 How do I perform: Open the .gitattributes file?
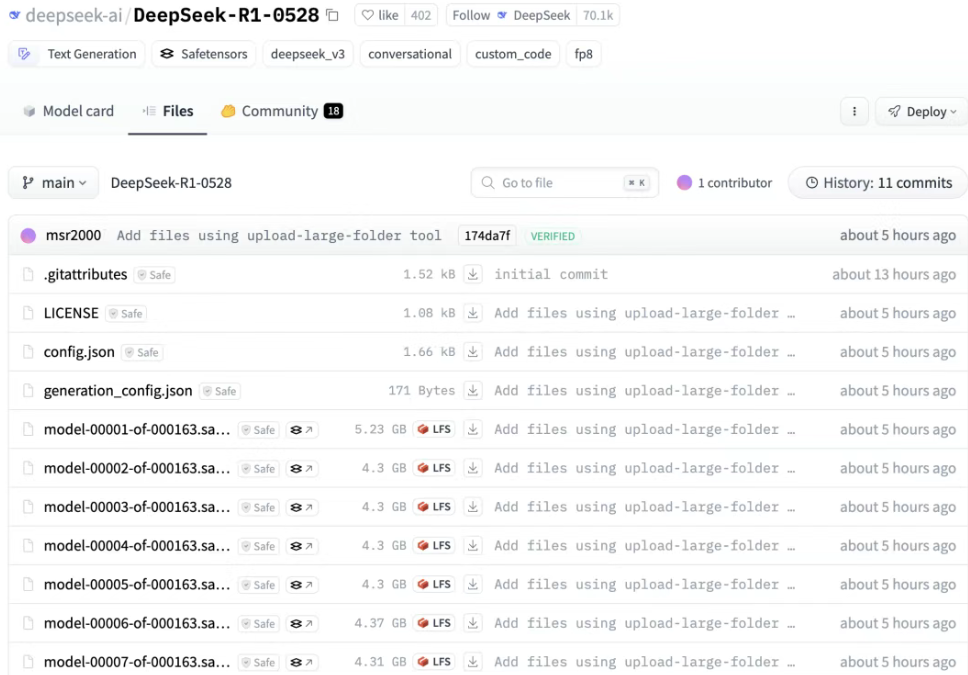click(x=85, y=274)
